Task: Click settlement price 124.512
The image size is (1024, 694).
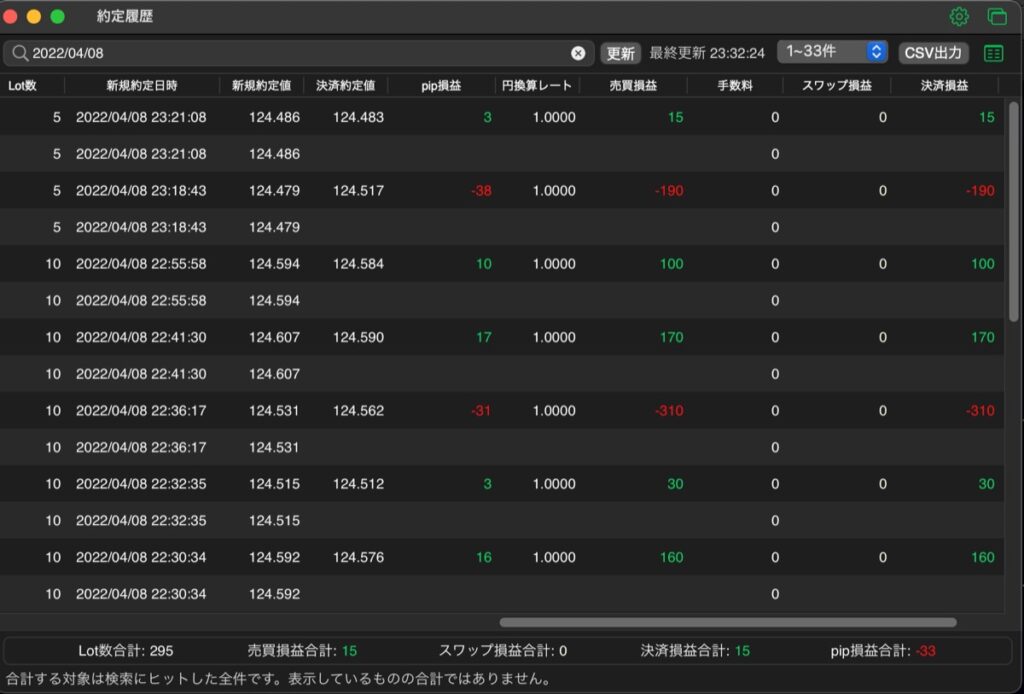Action: click(359, 484)
